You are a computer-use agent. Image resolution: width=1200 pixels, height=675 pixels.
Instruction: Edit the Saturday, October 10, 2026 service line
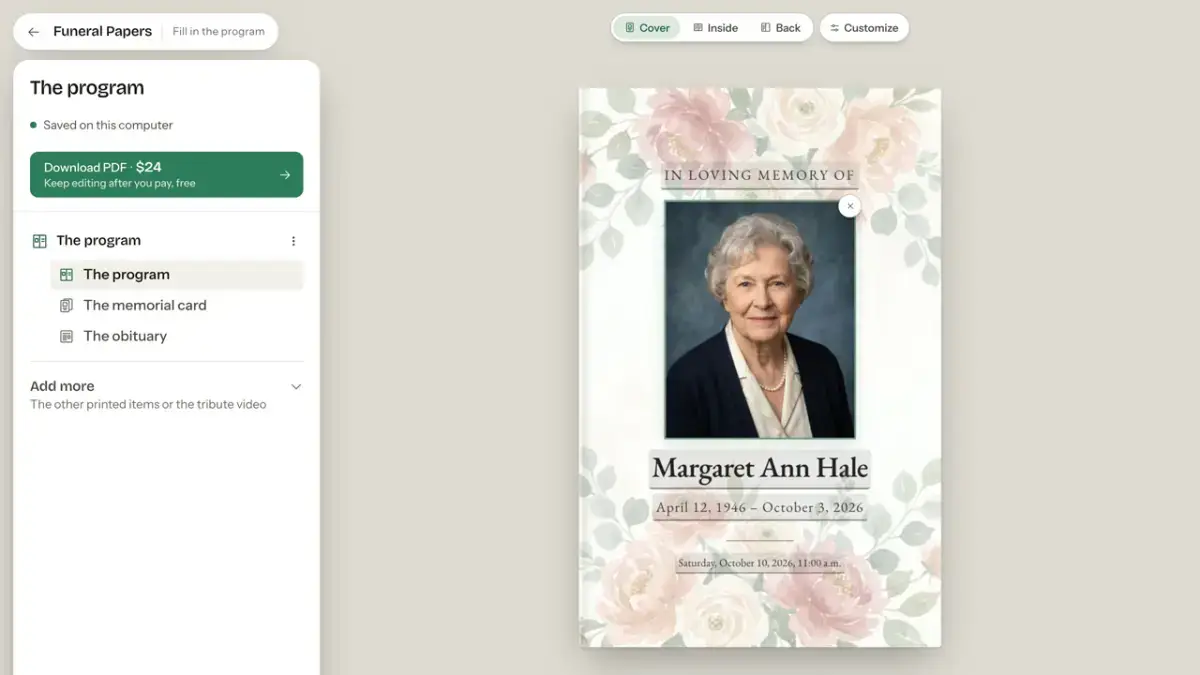[x=760, y=563]
